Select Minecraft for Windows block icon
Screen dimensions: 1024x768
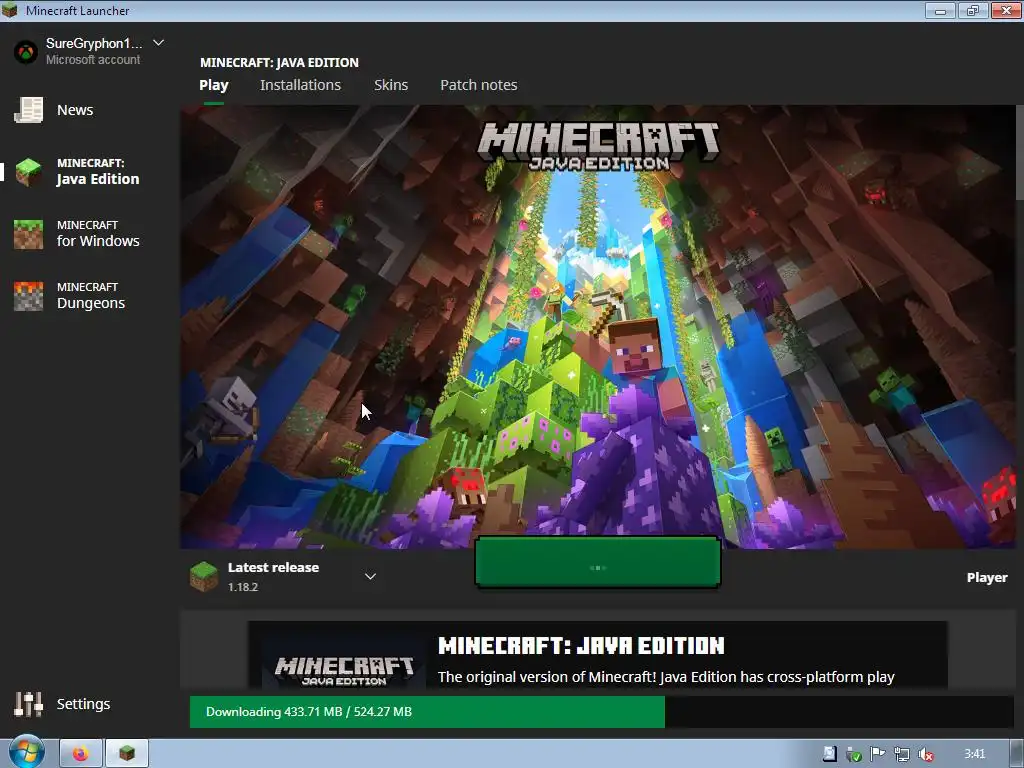click(x=29, y=234)
